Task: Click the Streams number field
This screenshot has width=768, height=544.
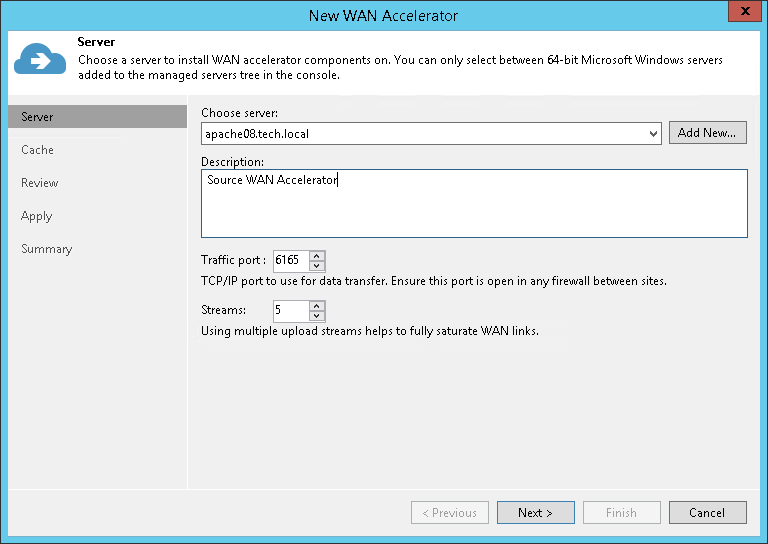Action: pyautogui.click(x=290, y=310)
